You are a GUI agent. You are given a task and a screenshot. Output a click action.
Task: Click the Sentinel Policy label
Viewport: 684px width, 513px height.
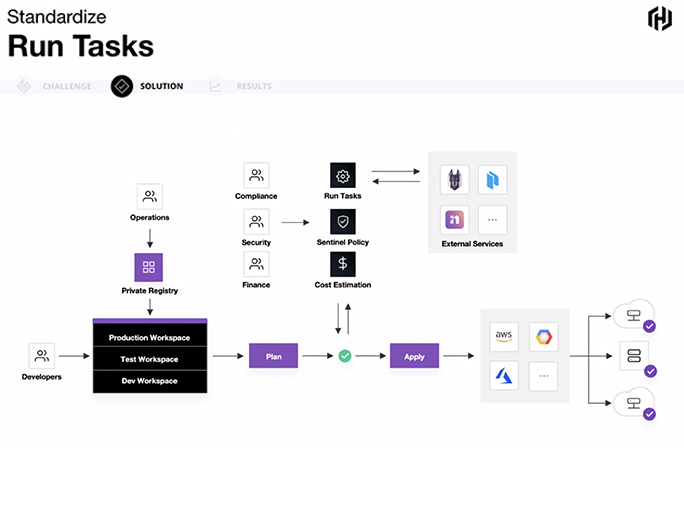coord(343,242)
